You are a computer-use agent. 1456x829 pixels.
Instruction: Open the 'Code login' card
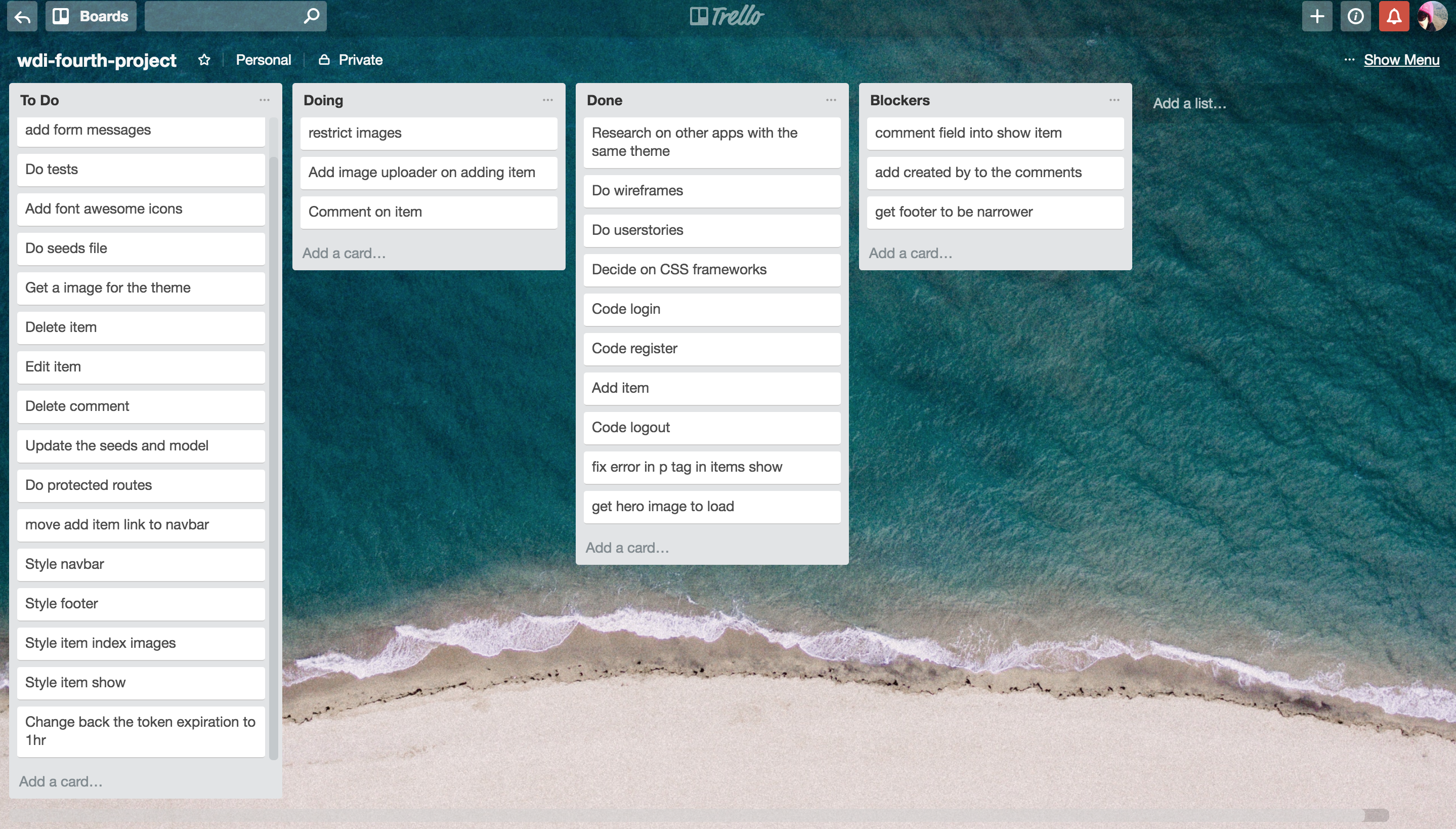pyautogui.click(x=711, y=309)
